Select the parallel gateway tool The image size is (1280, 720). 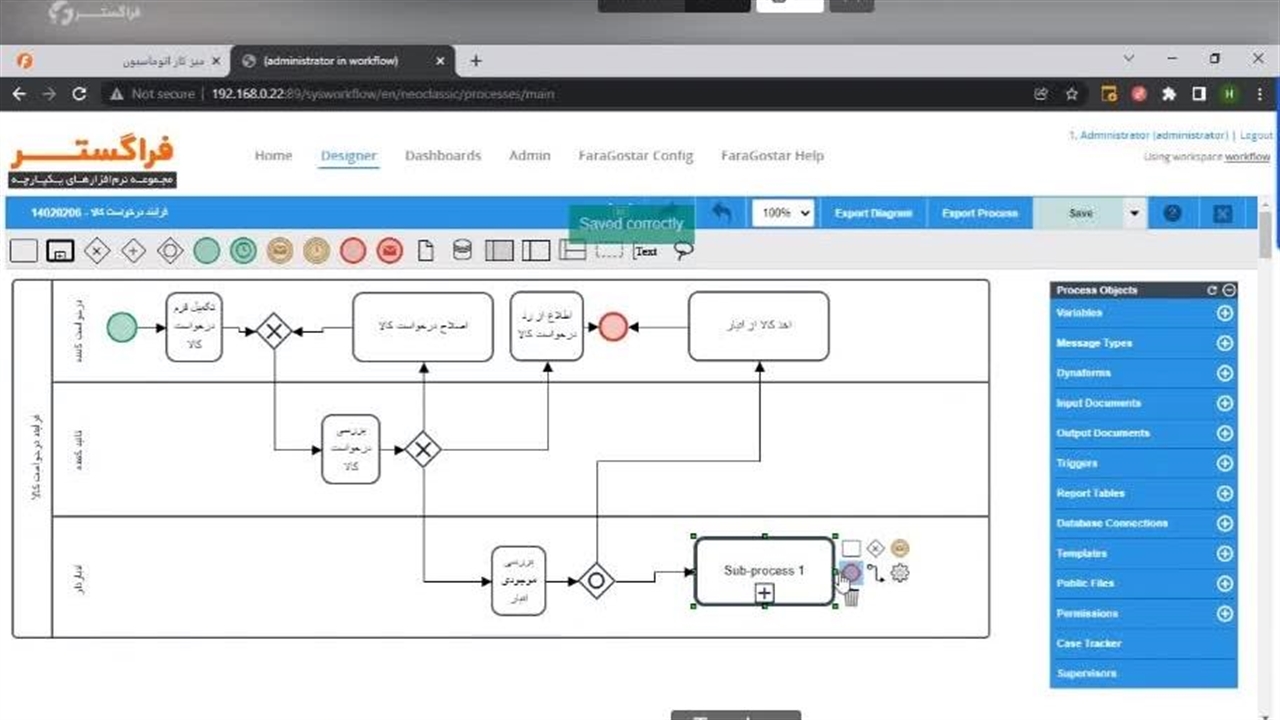tap(133, 251)
